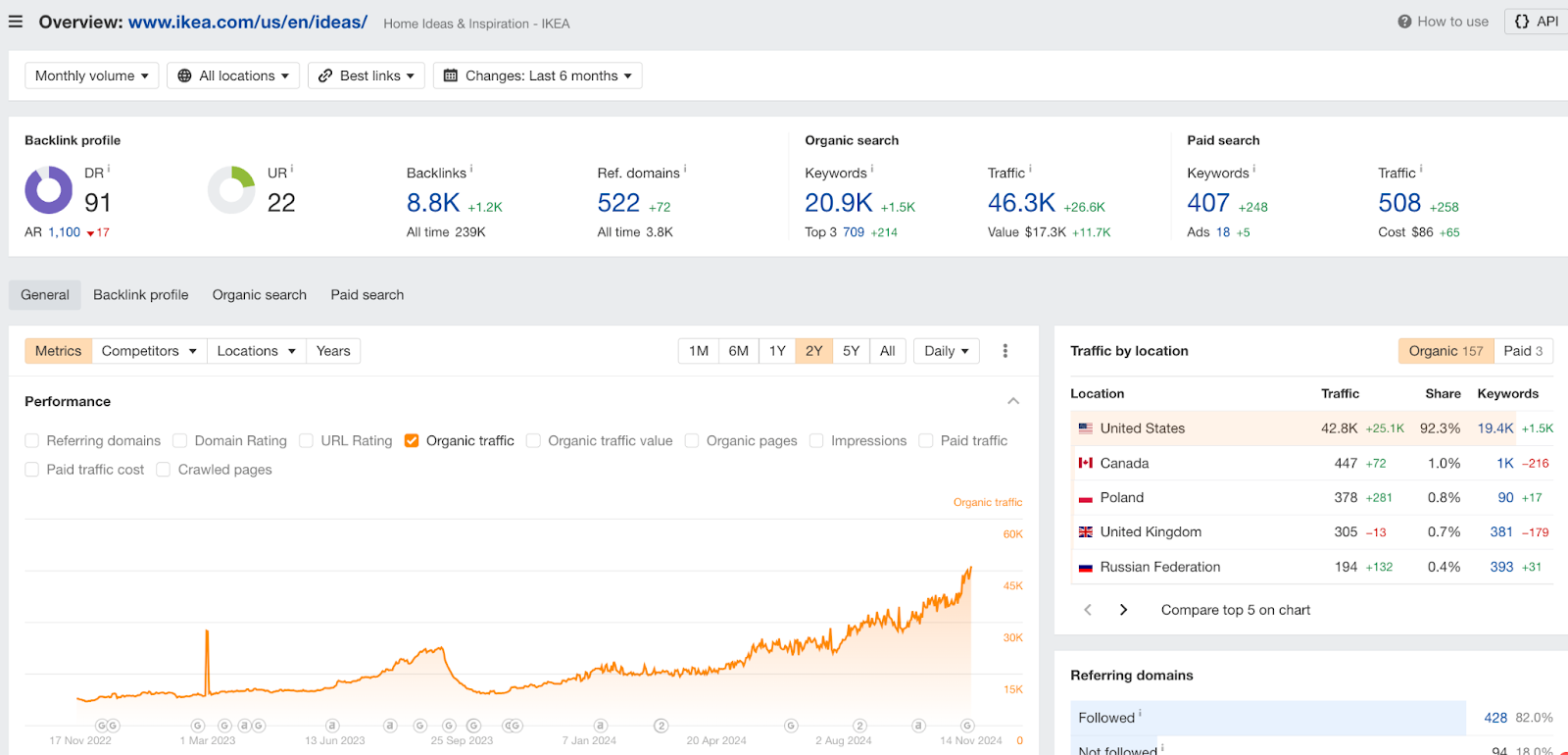Click the Followed info icon
The height and width of the screenshot is (755, 1568).
pyautogui.click(x=1141, y=714)
